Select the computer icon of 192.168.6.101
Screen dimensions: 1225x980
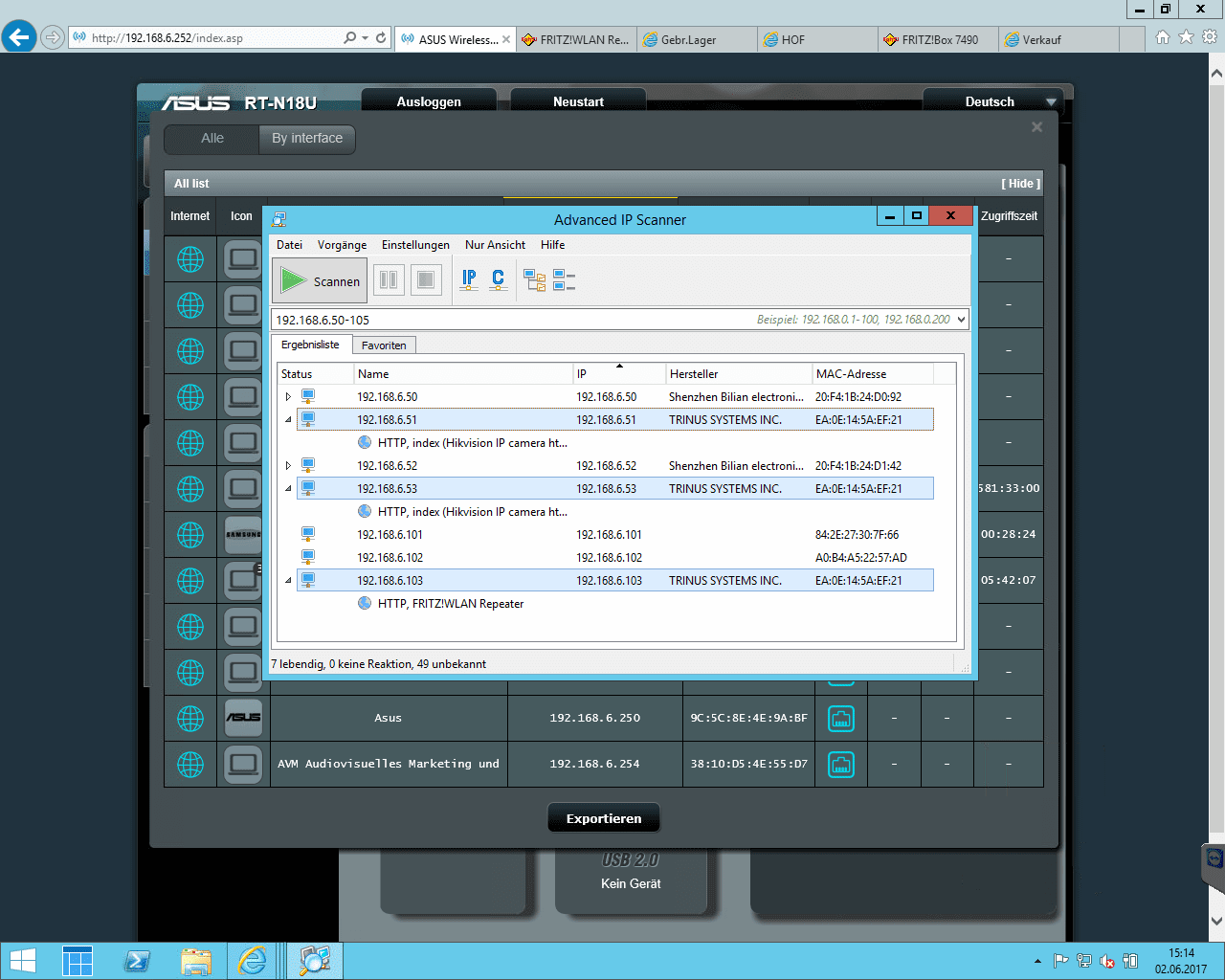pyautogui.click(x=308, y=534)
